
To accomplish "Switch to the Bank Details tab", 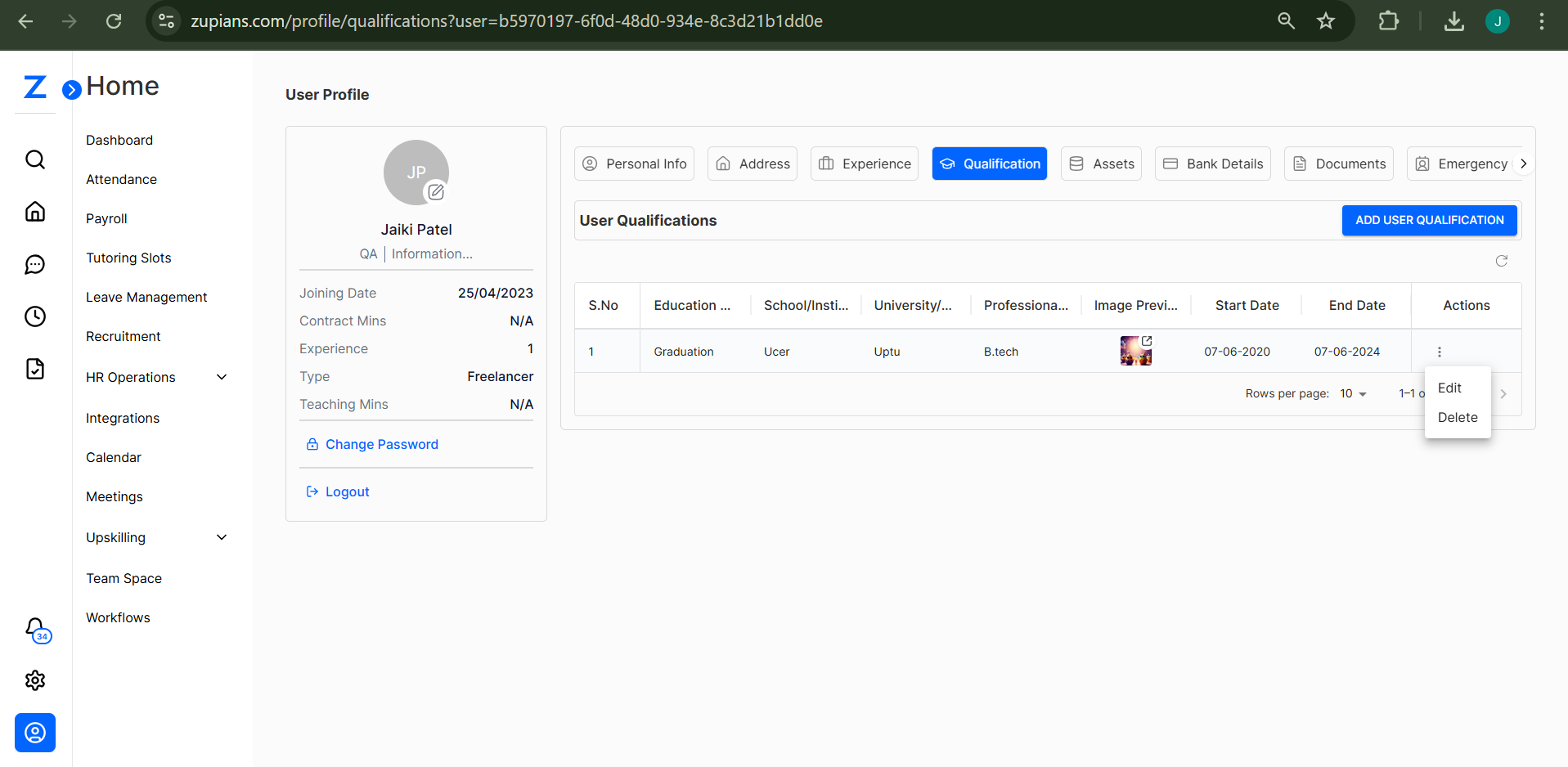I will point(1212,164).
